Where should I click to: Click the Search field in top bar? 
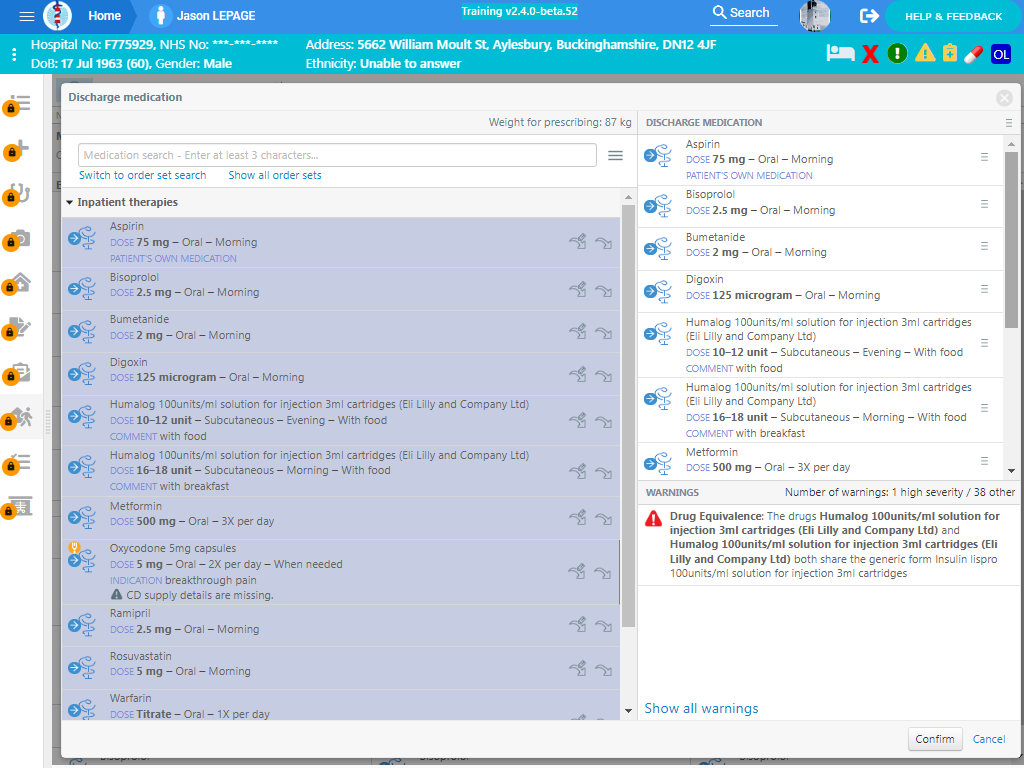[743, 13]
